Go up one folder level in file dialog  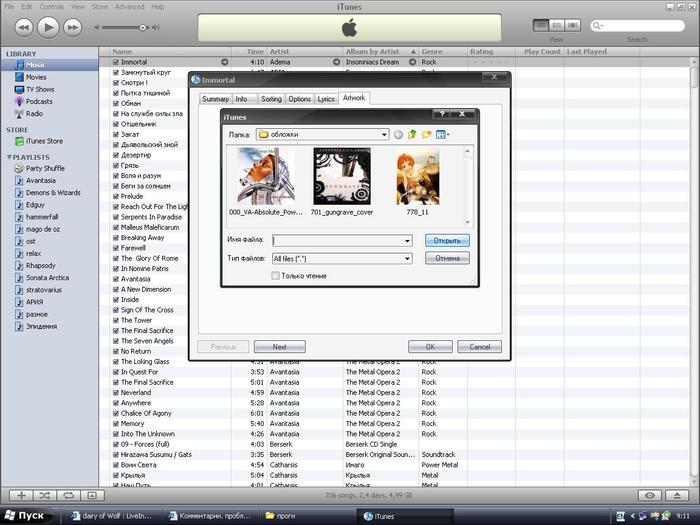pyautogui.click(x=412, y=134)
